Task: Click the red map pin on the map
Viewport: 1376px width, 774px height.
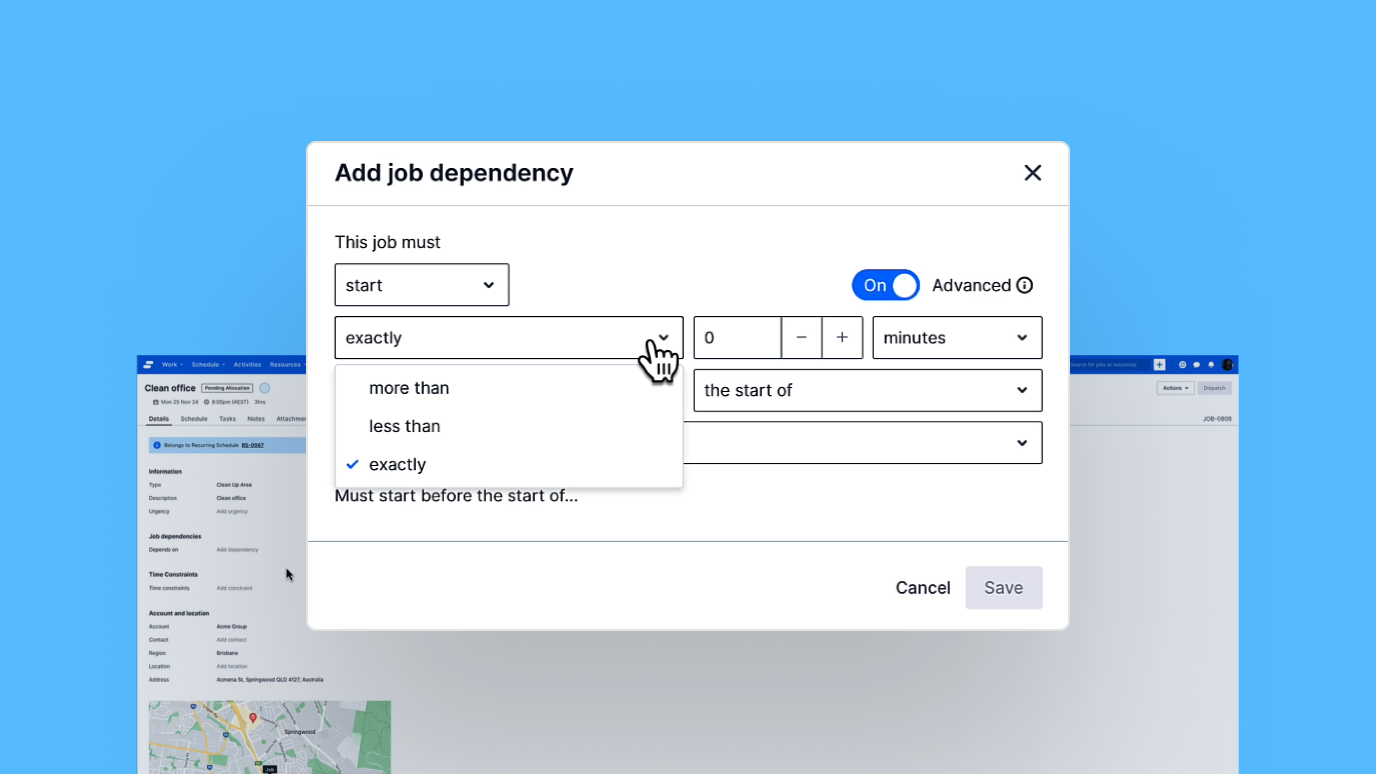Action: pyautogui.click(x=253, y=717)
